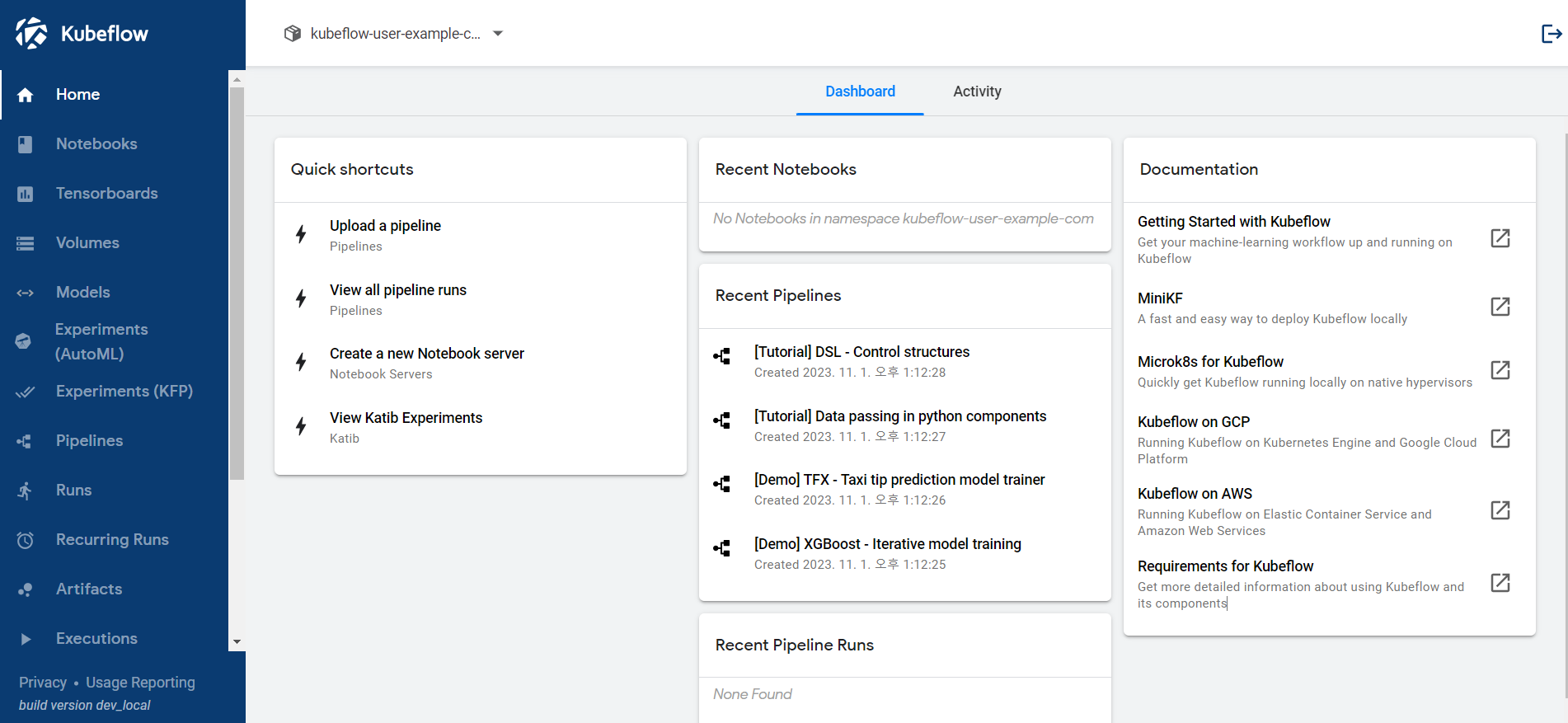Click the namespace dropdown arrow

[x=498, y=34]
